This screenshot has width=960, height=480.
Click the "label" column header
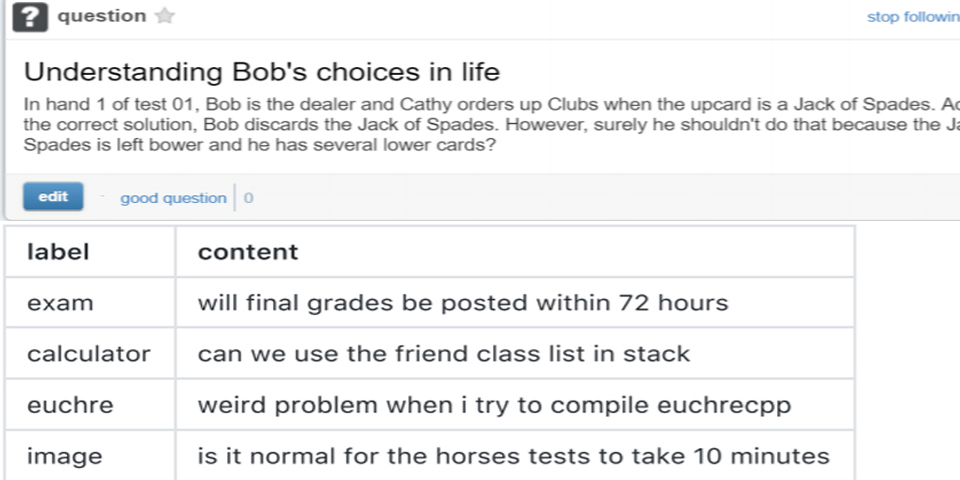58,252
